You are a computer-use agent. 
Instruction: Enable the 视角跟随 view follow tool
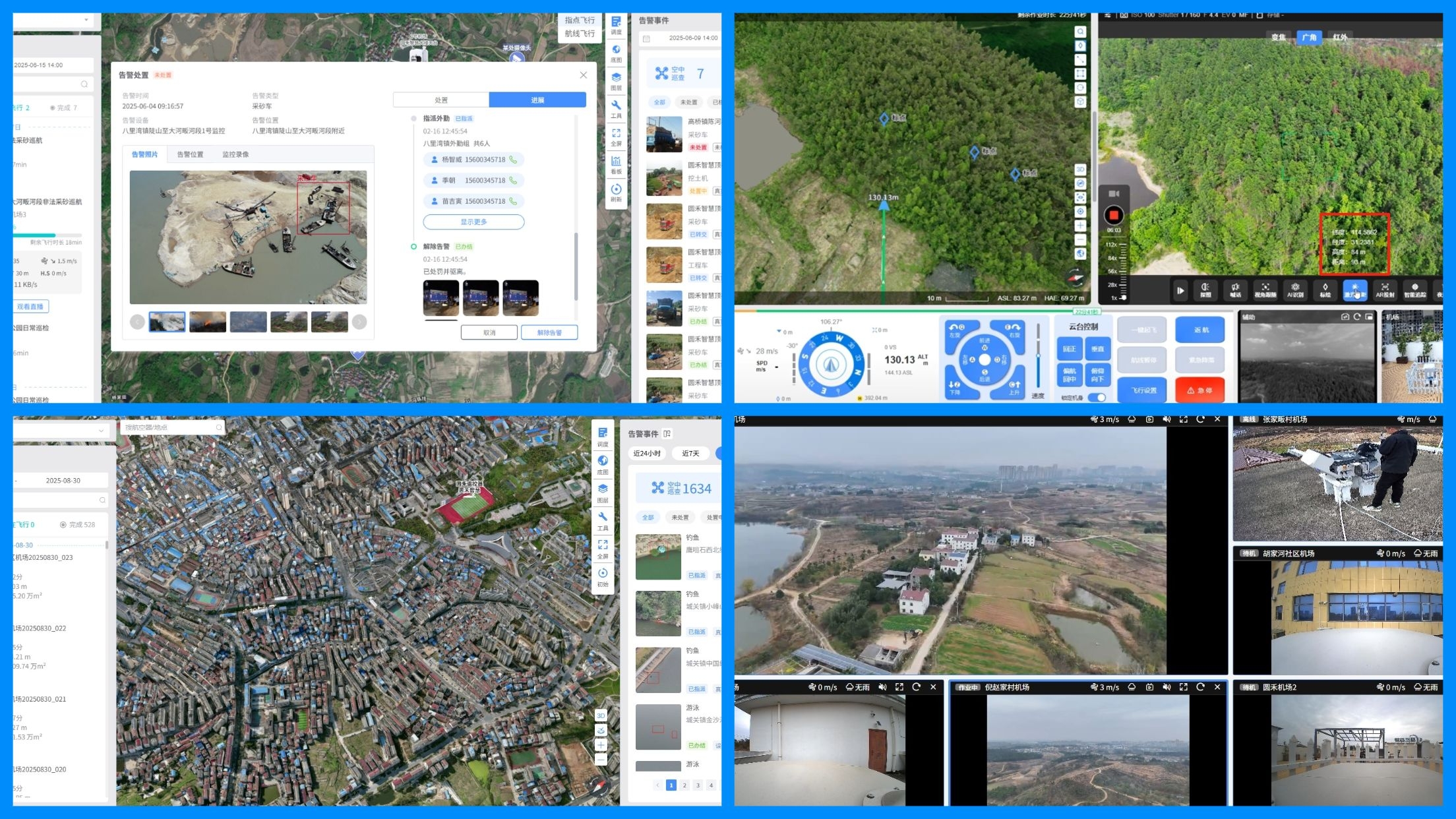click(x=1265, y=289)
